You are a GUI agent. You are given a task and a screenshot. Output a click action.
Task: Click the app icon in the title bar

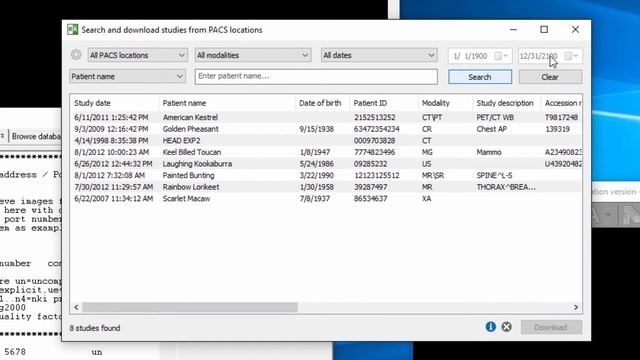coord(73,29)
